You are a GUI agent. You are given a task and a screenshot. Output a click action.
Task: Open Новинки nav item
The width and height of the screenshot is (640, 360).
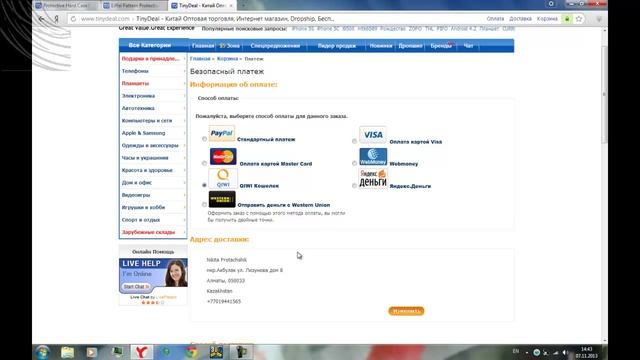[x=381, y=46]
